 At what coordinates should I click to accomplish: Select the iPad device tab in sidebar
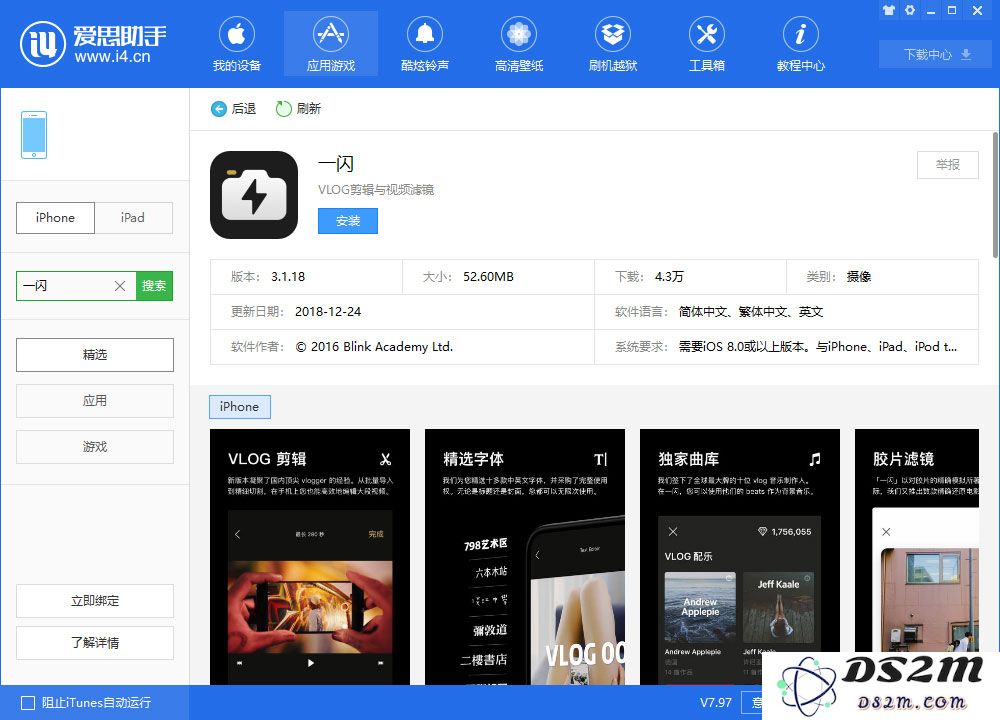133,217
